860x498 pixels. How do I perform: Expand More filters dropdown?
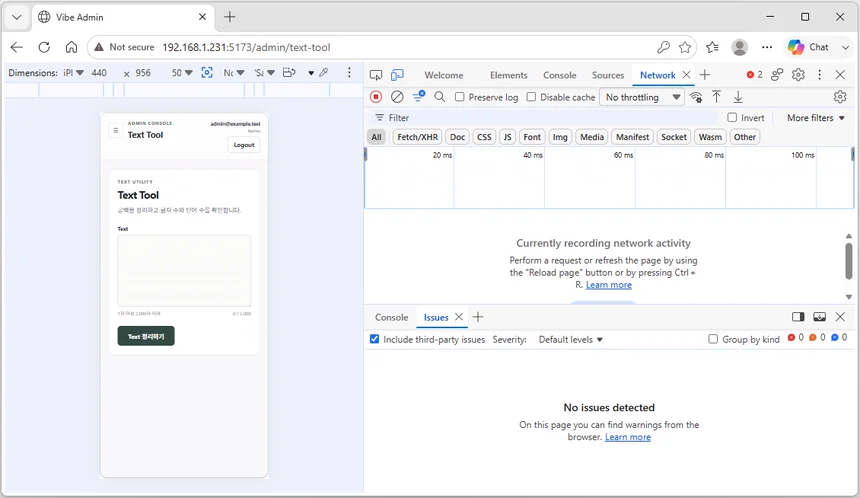(x=816, y=117)
